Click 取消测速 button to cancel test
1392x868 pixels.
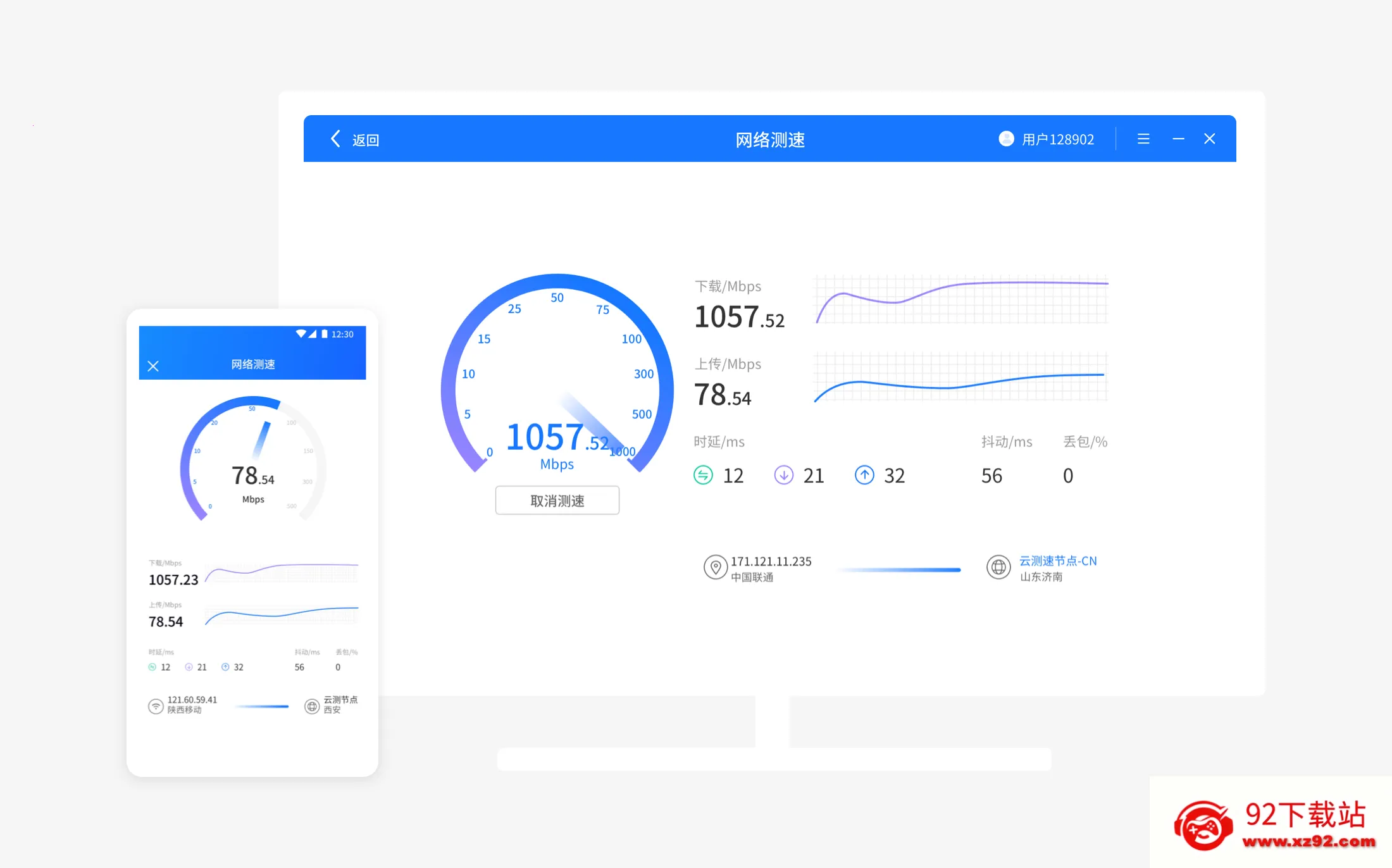point(557,500)
